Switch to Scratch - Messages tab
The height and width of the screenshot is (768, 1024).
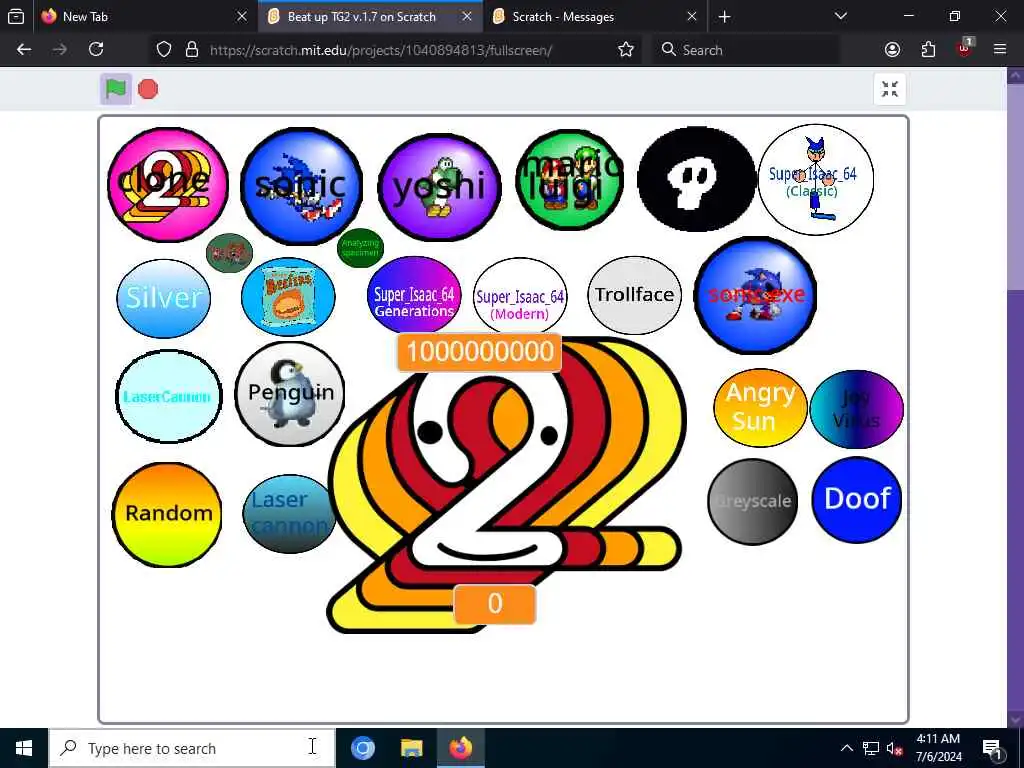595,17
